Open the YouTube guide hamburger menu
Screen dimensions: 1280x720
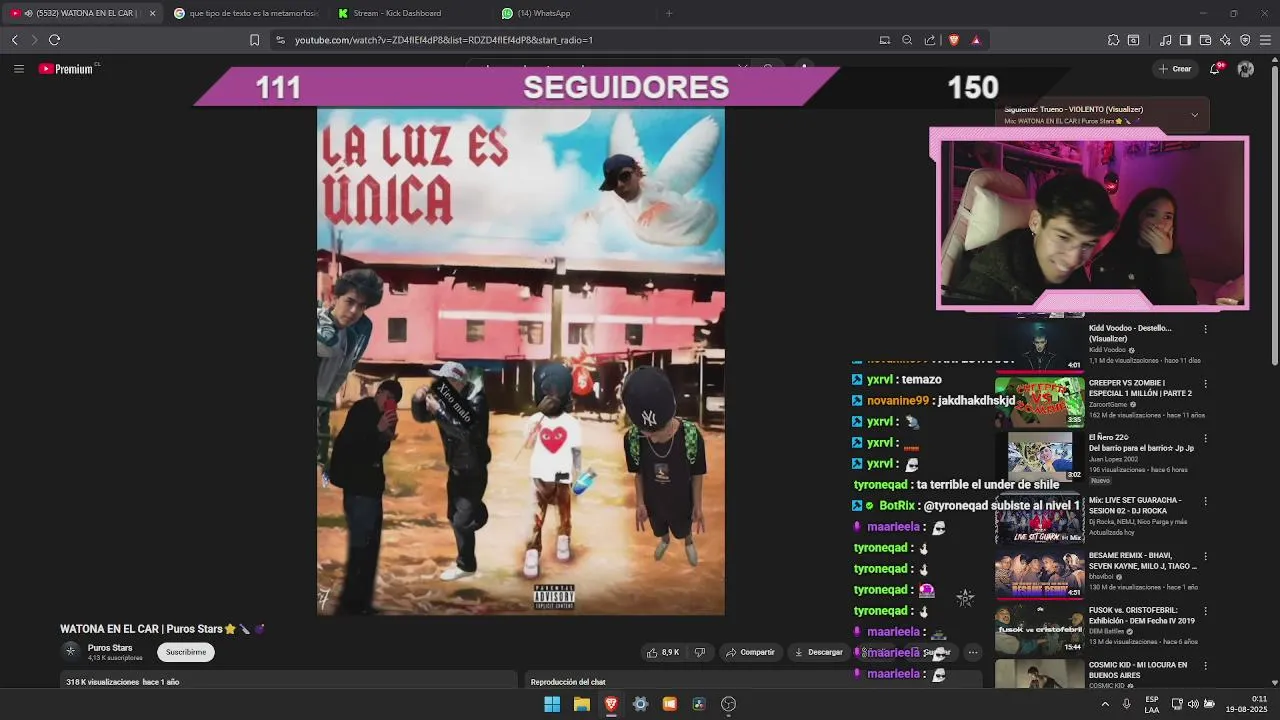tap(19, 69)
